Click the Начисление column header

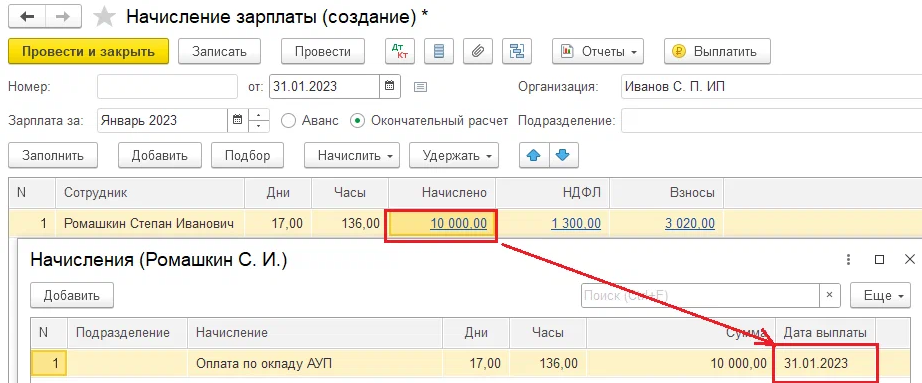(315, 332)
